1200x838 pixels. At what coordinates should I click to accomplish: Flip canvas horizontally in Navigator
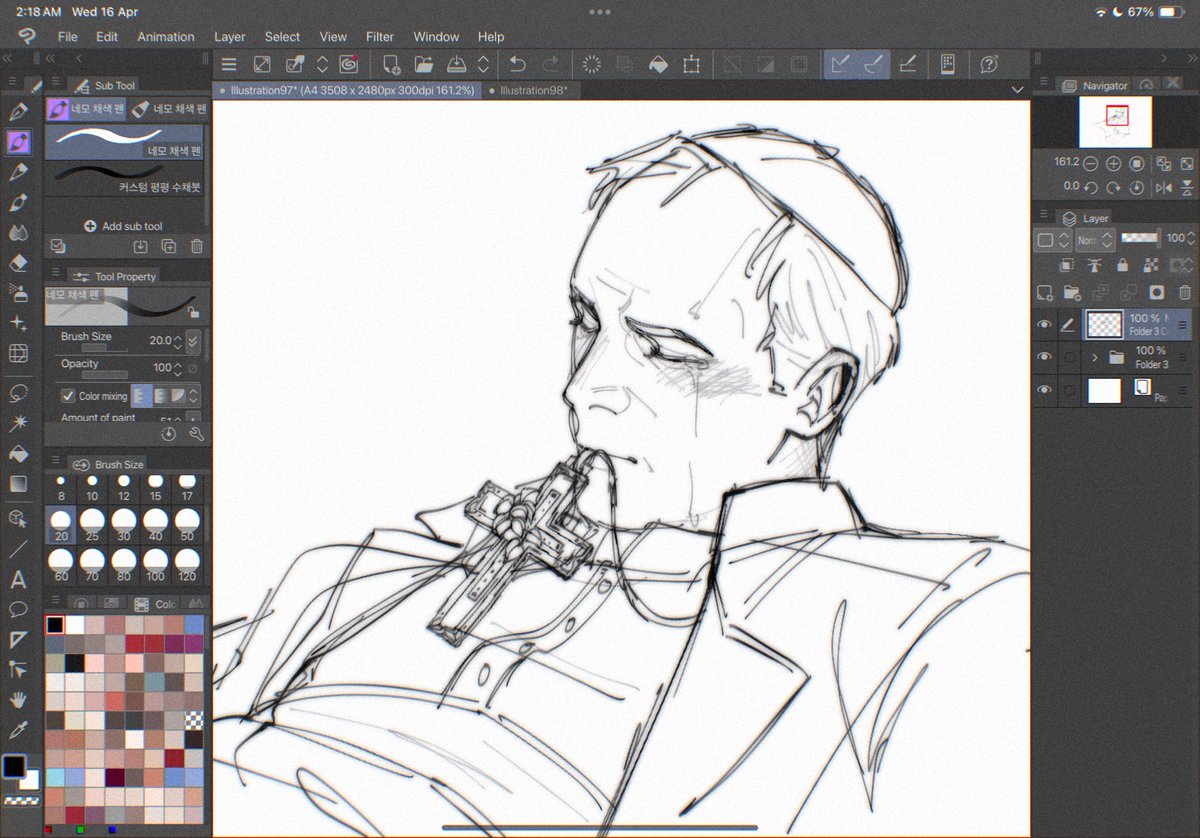point(1163,187)
